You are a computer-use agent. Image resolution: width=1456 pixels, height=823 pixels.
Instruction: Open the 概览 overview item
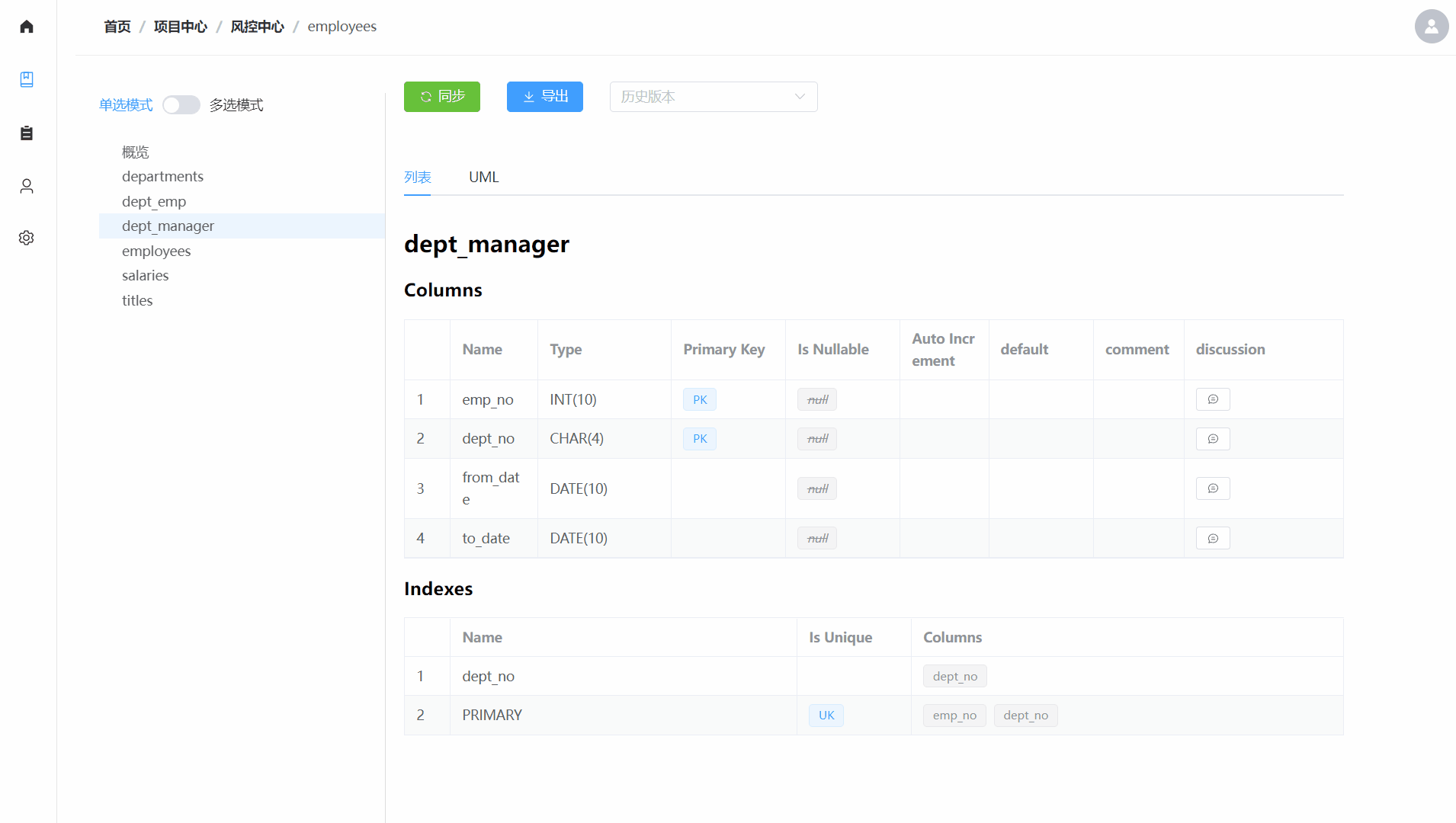pos(135,152)
